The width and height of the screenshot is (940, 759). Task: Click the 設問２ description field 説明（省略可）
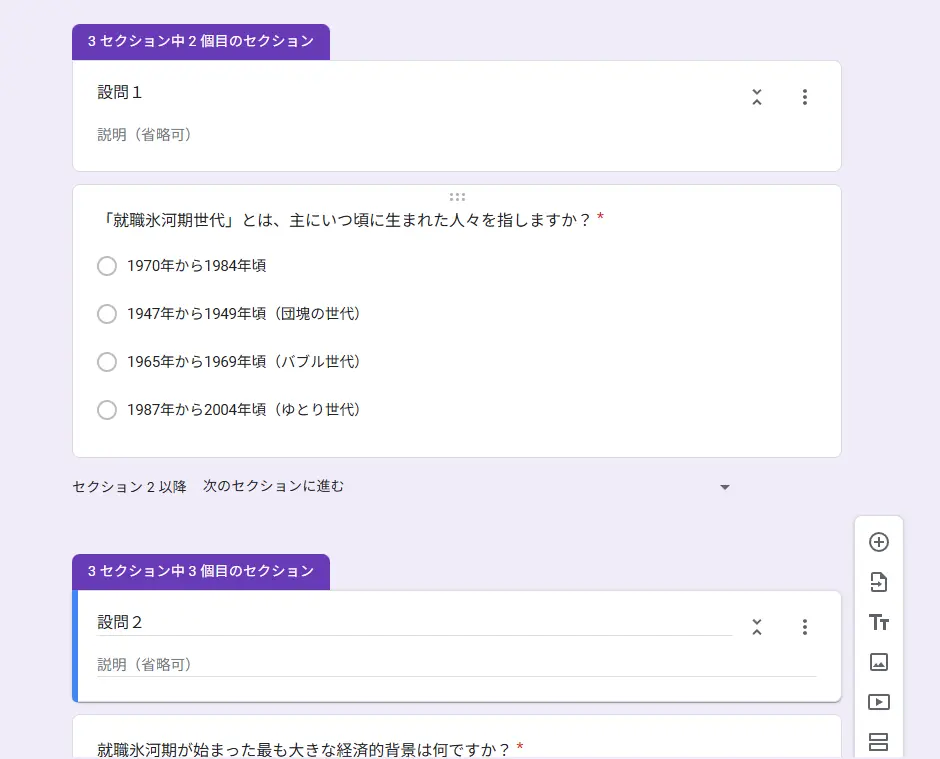[x=456, y=665]
